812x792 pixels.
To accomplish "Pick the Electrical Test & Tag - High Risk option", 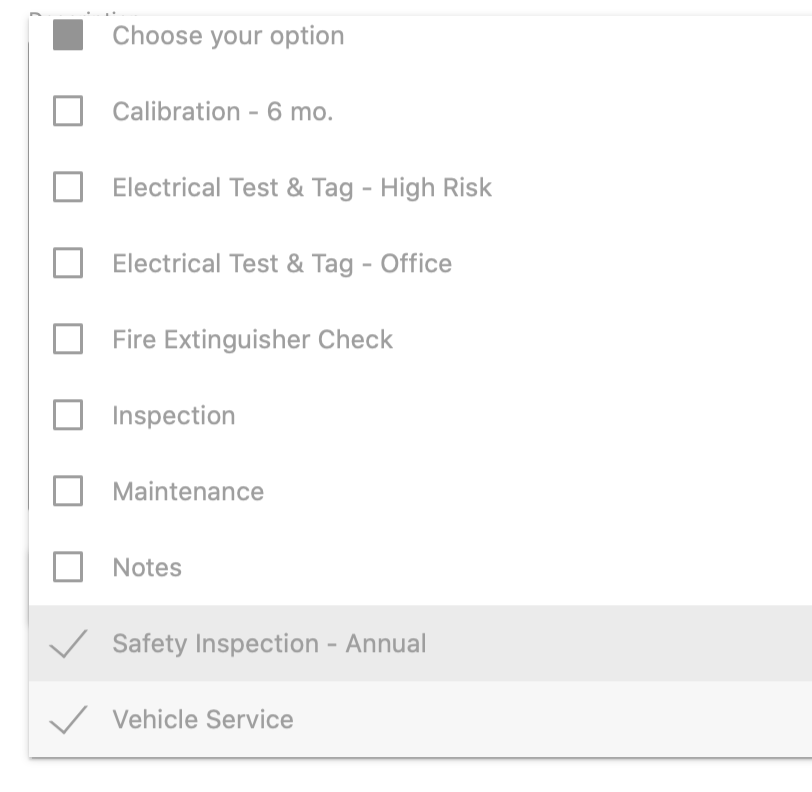I will [302, 188].
